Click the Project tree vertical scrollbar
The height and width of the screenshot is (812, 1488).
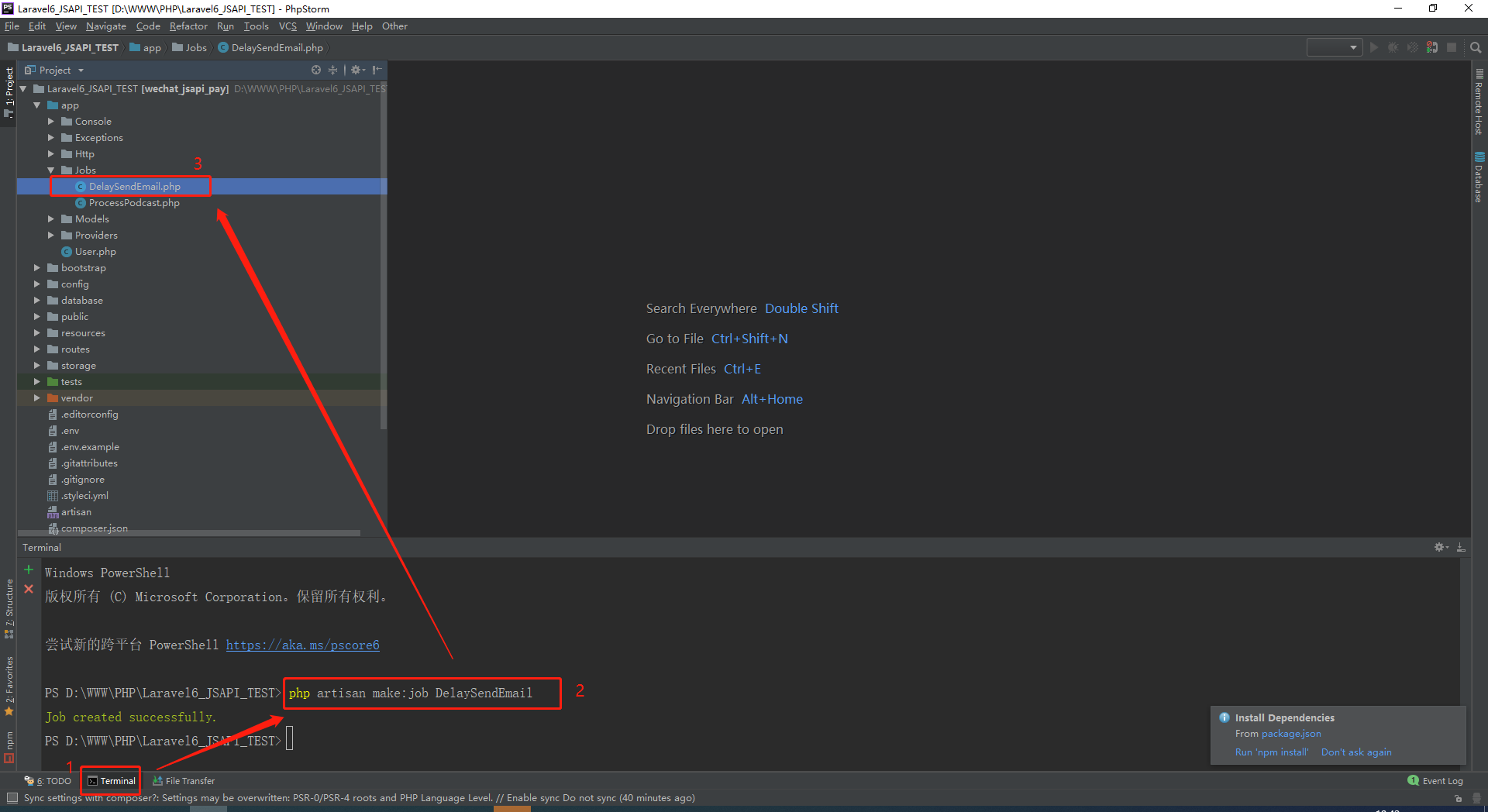coord(383,256)
